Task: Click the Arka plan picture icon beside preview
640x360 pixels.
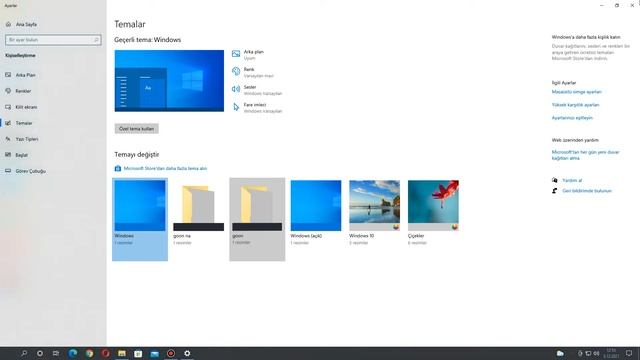Action: pos(236,54)
